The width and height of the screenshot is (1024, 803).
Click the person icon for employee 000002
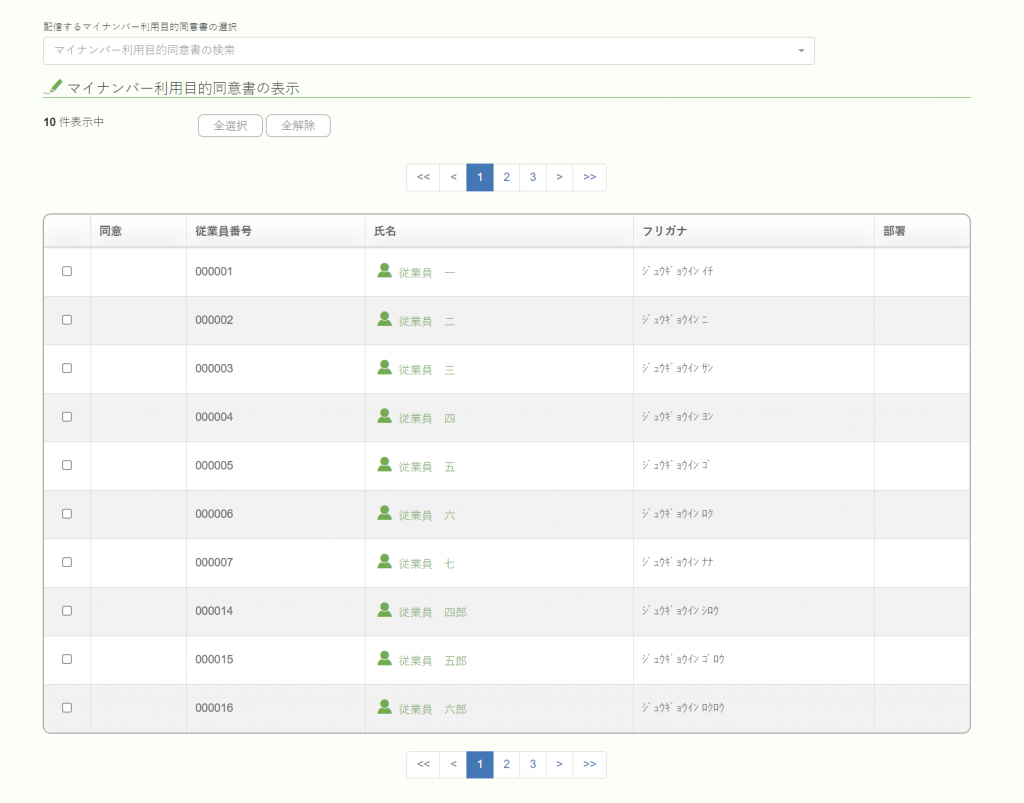click(385, 319)
